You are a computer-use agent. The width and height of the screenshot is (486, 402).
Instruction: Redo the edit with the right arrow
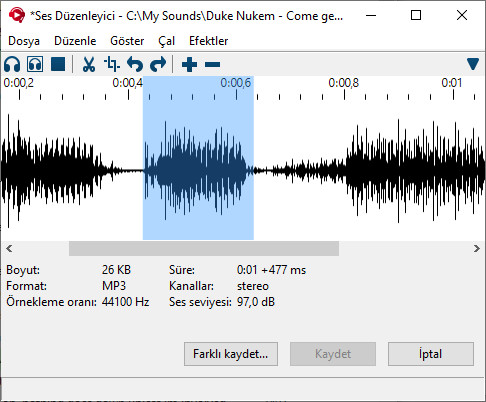[158, 64]
